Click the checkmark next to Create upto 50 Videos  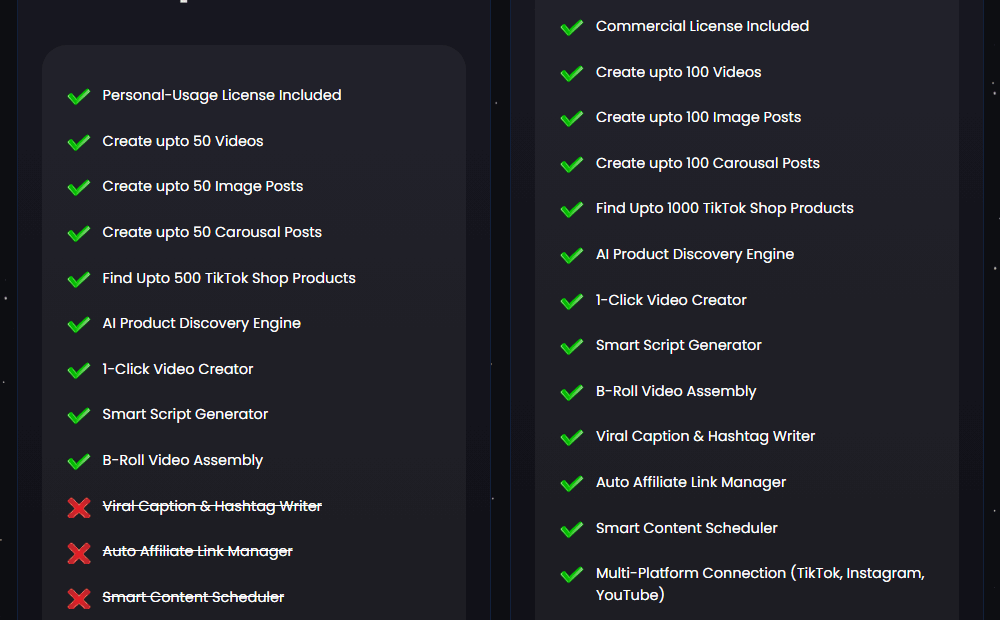(79, 142)
